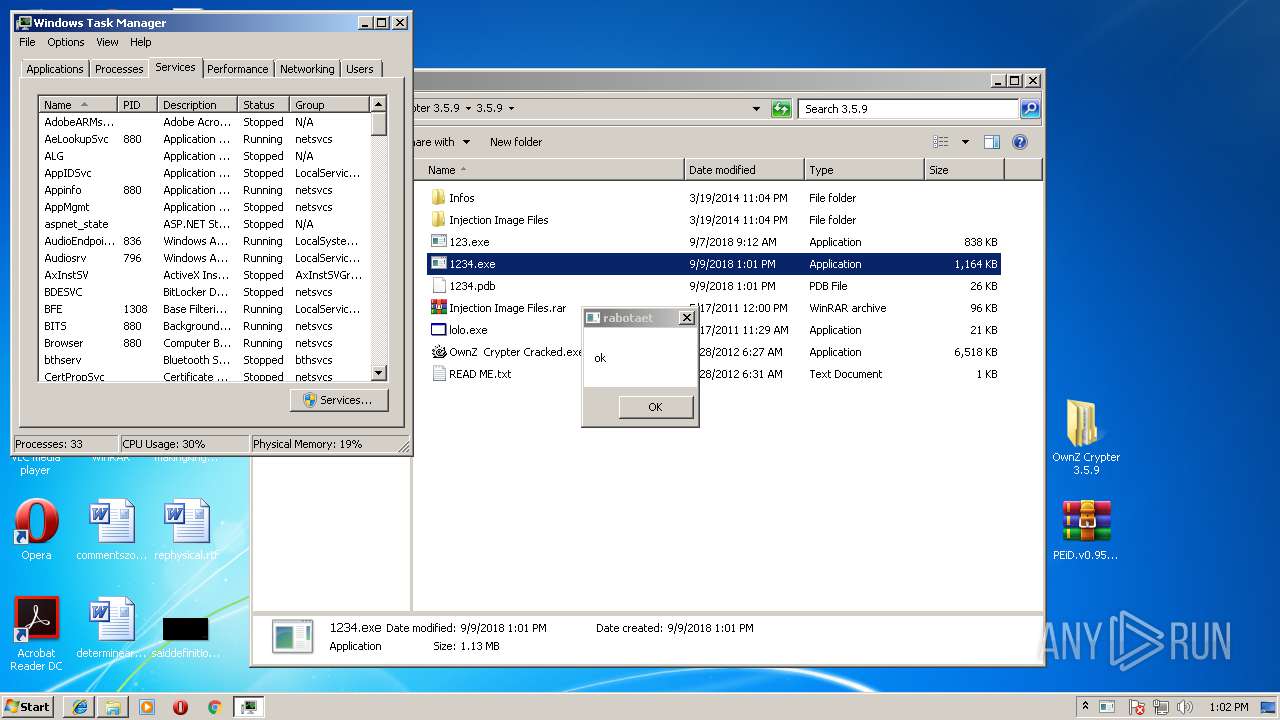Screen dimensions: 1280x720
Task: Launch Internet Explorer from the taskbar
Action: pyautogui.click(x=80, y=707)
